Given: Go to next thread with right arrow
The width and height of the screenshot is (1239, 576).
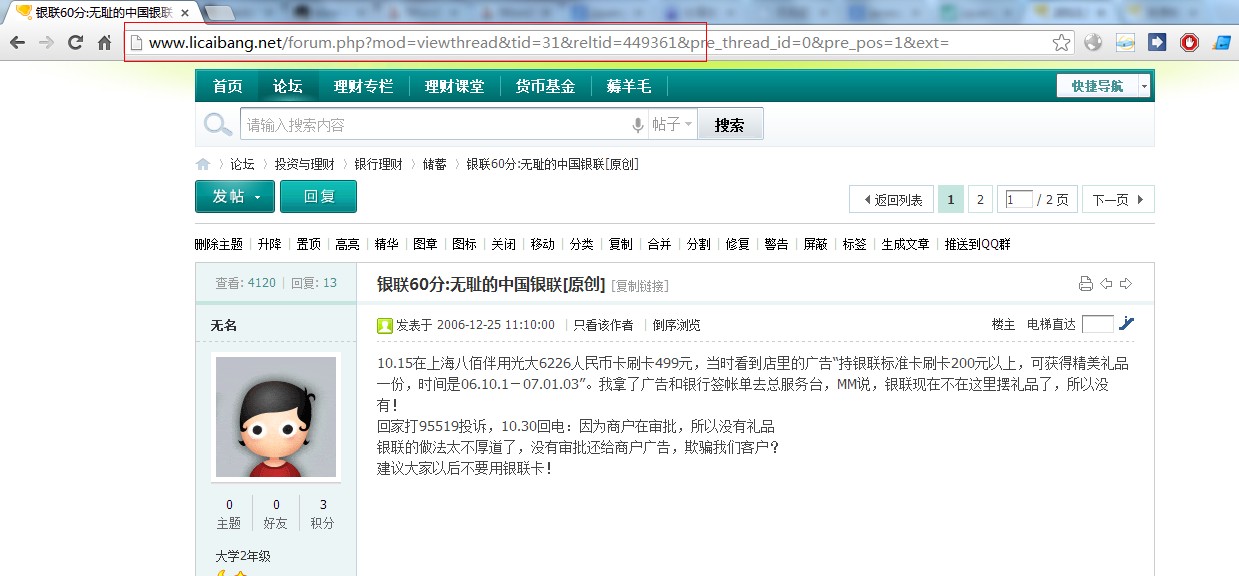Looking at the screenshot, I should 1126,284.
